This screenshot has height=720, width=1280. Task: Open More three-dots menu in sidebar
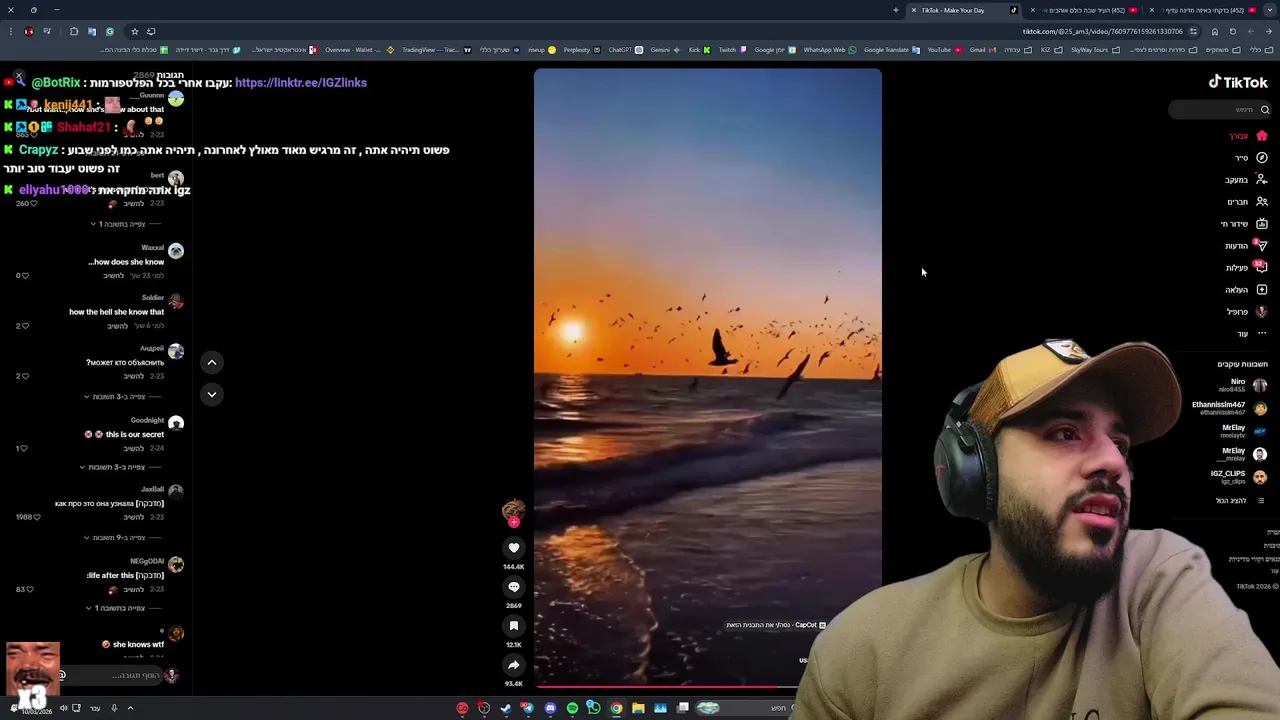(x=1262, y=334)
